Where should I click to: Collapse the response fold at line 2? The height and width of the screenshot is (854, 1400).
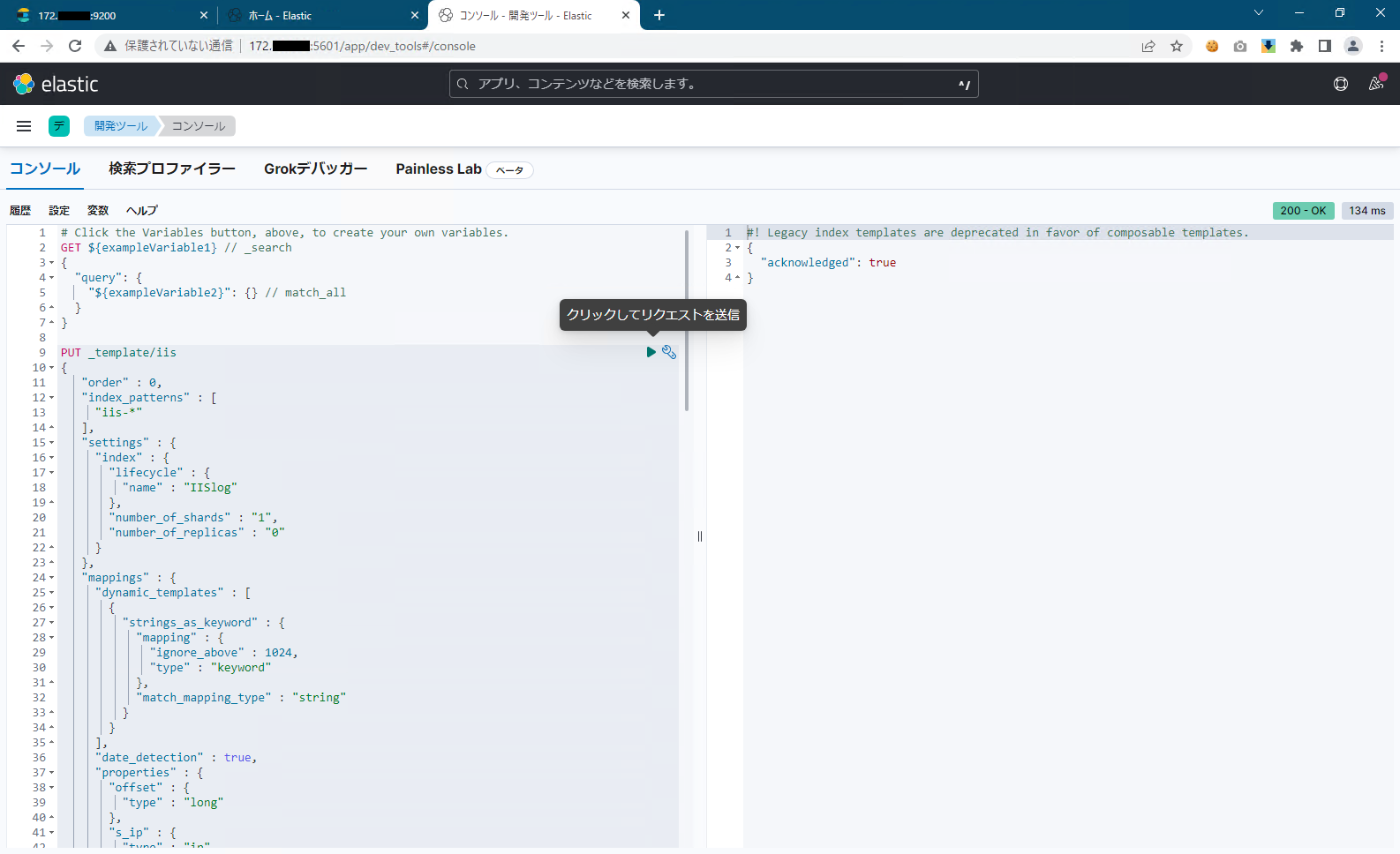[738, 248]
